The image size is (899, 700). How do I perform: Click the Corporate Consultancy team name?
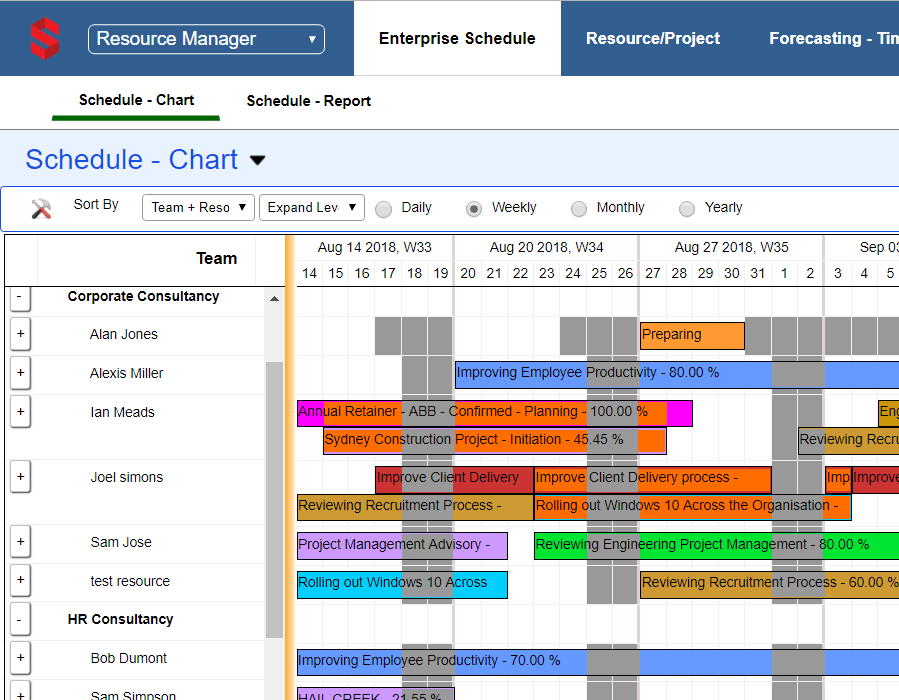pos(143,297)
